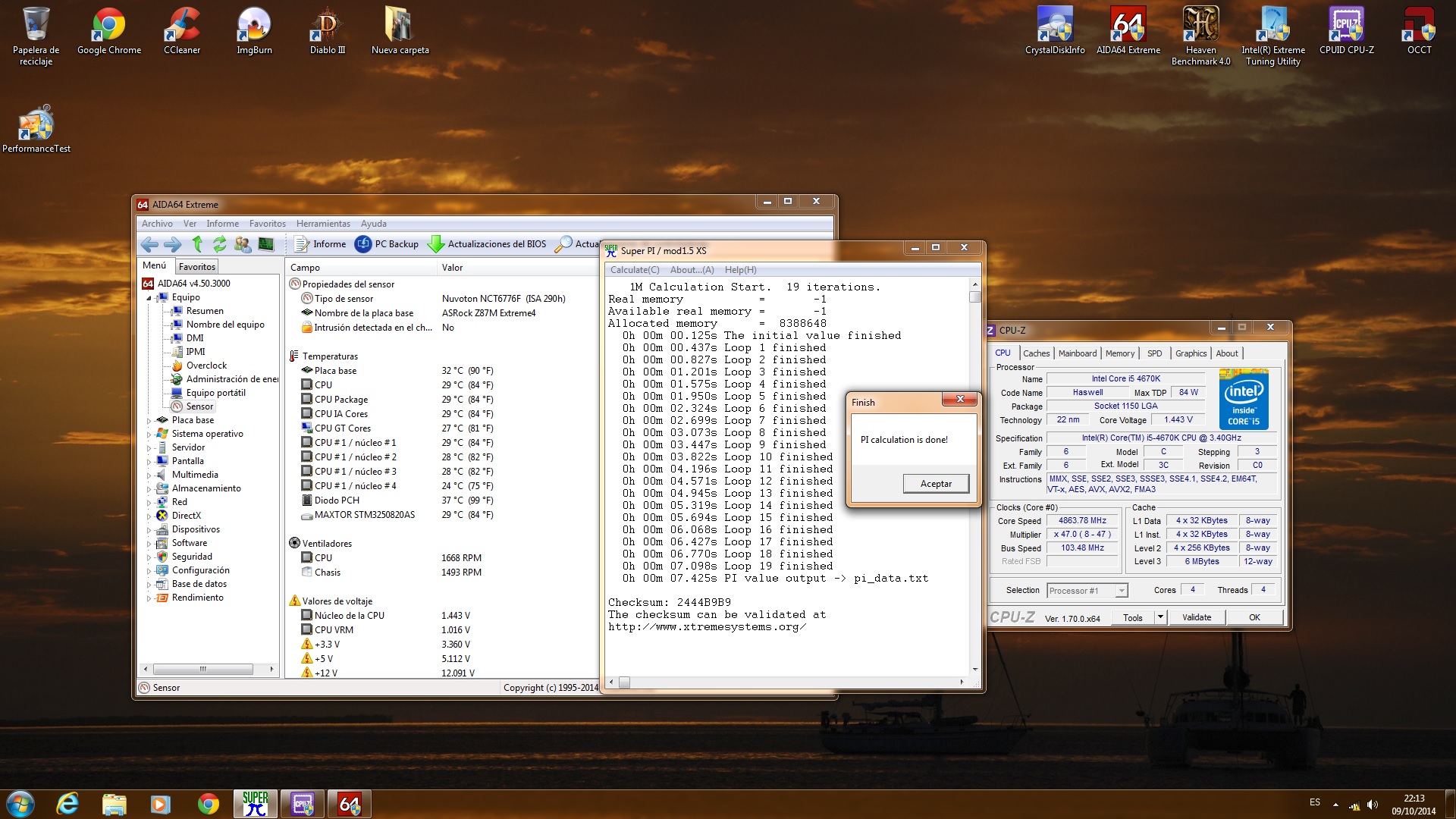Viewport: 1456px width, 819px height.
Task: Open CPU-Z Tools dropdown arrow
Action: pos(1160,617)
